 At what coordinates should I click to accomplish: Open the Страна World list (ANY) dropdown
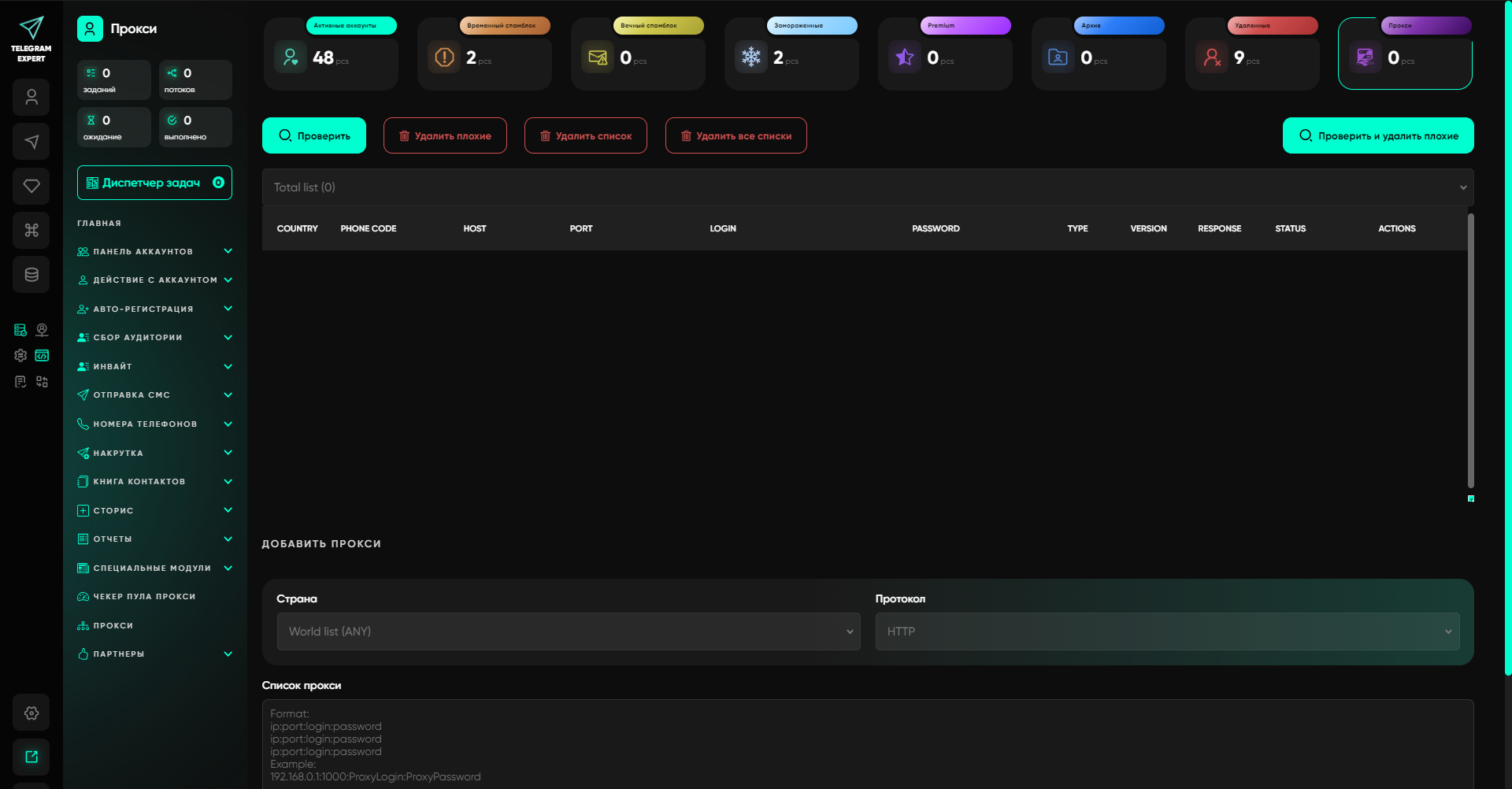(568, 632)
